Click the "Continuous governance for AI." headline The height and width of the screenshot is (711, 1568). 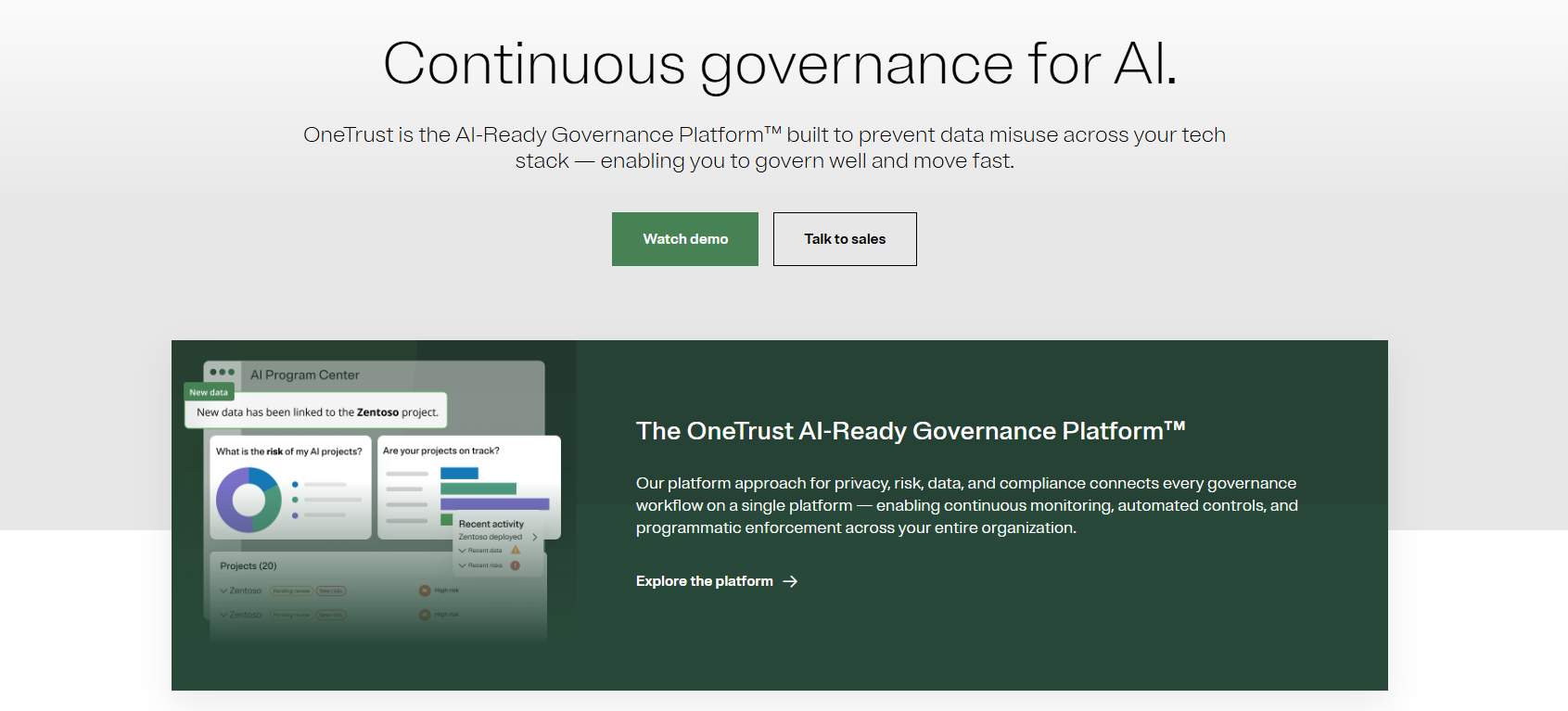click(781, 65)
